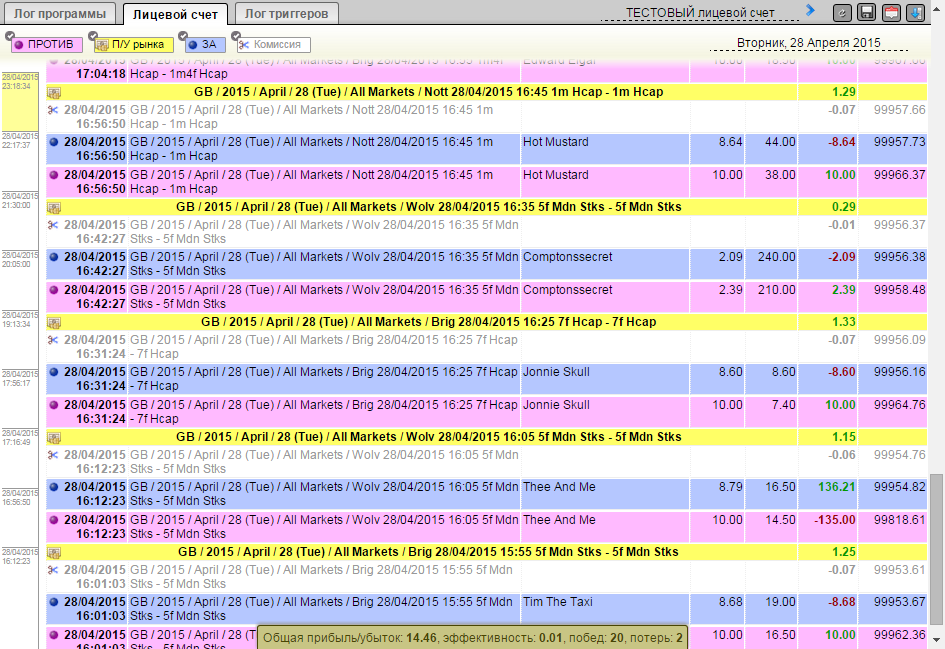Click the blue down-arrow sort icon
Viewport: 945px width, 649px height.
[915, 13]
